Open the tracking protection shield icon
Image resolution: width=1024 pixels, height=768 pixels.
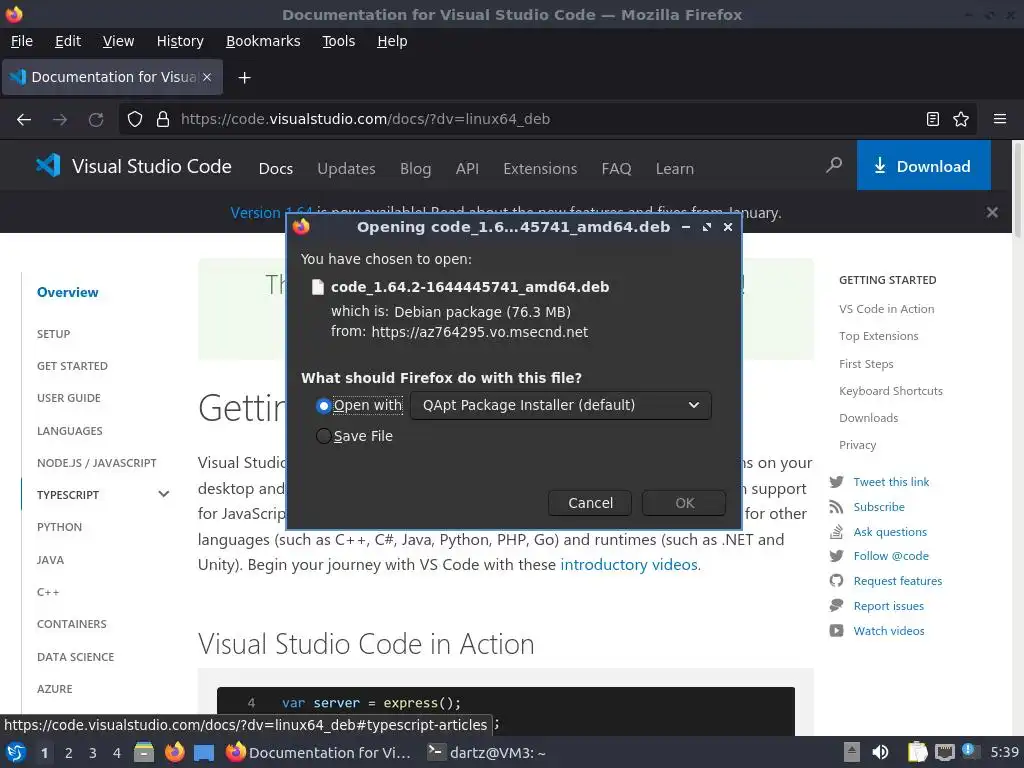pyautogui.click(x=135, y=120)
